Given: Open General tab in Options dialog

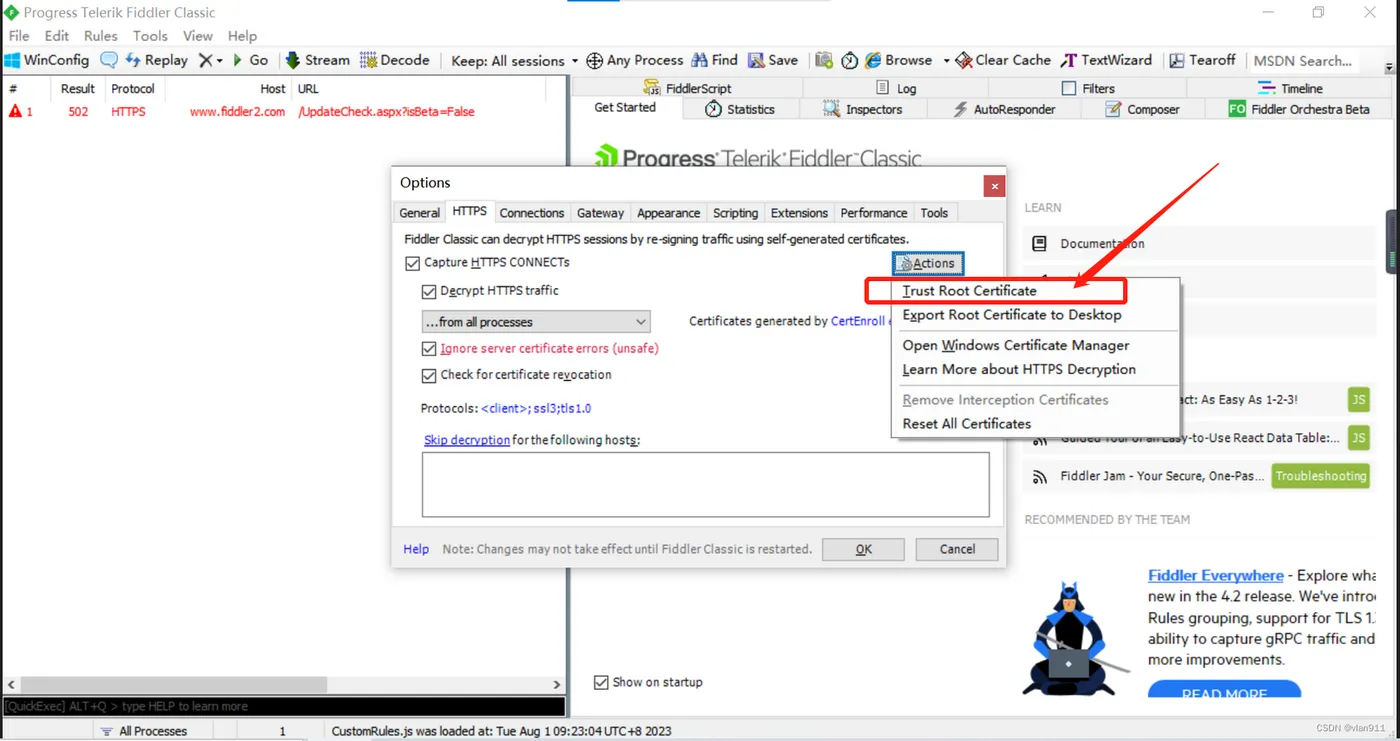Looking at the screenshot, I should click(419, 213).
